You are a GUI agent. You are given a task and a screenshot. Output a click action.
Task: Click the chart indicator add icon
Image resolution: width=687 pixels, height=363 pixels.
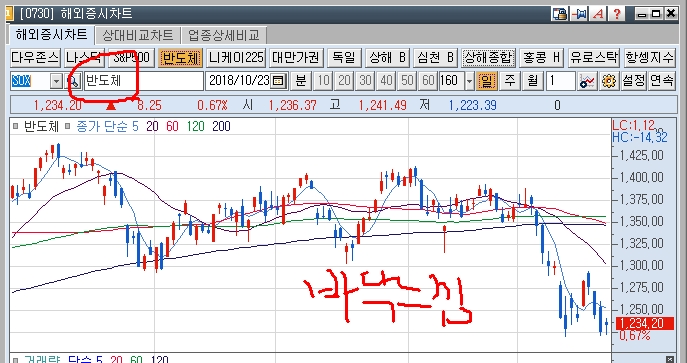point(587,81)
